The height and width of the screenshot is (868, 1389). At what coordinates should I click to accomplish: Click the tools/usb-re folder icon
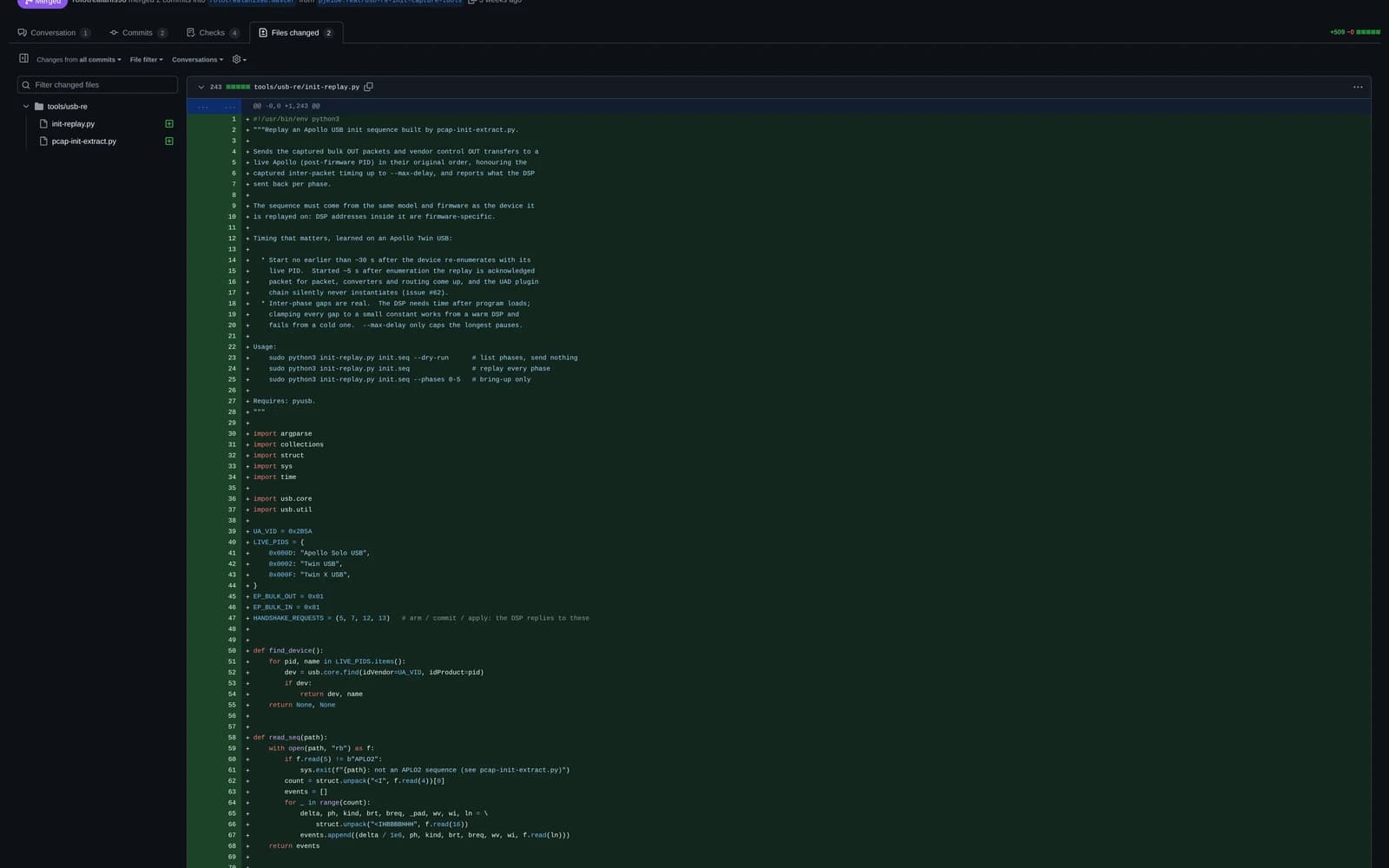(39, 107)
